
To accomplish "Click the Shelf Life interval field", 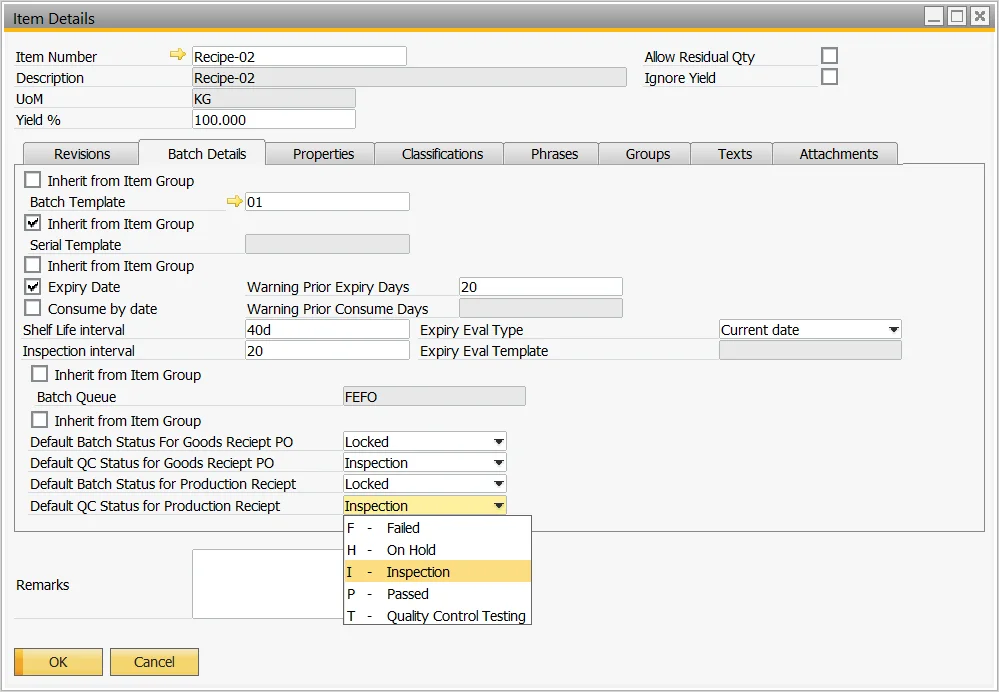I will point(327,329).
